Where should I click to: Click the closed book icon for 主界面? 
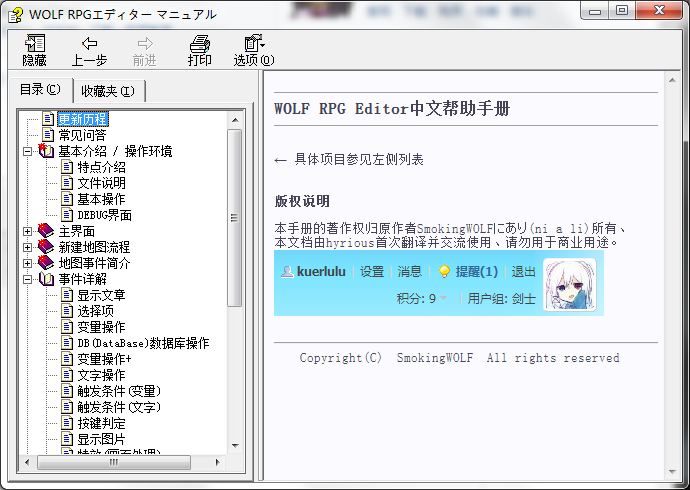point(46,231)
